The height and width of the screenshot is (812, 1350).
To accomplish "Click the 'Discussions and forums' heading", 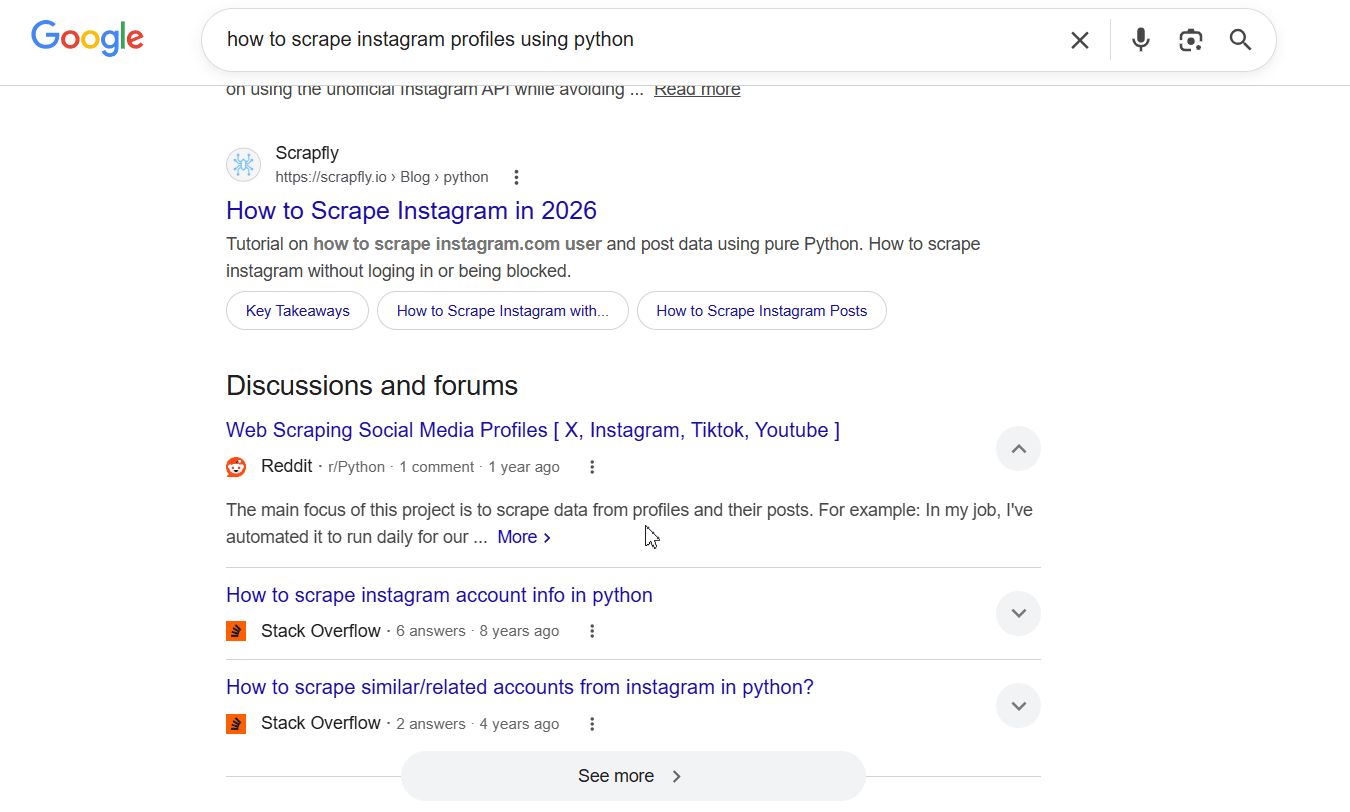I will click(372, 386).
